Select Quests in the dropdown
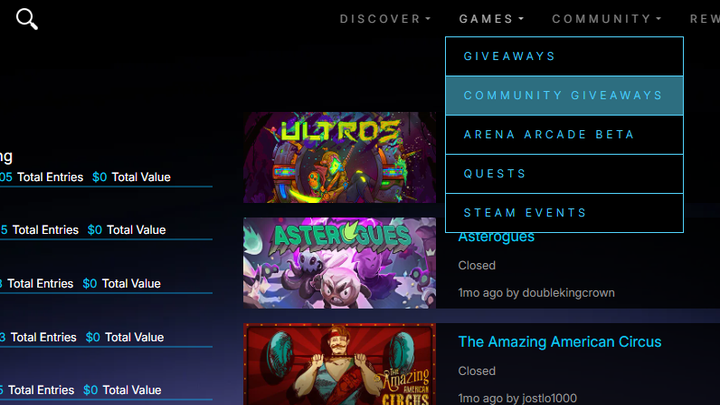The width and height of the screenshot is (720, 405). coord(564,174)
